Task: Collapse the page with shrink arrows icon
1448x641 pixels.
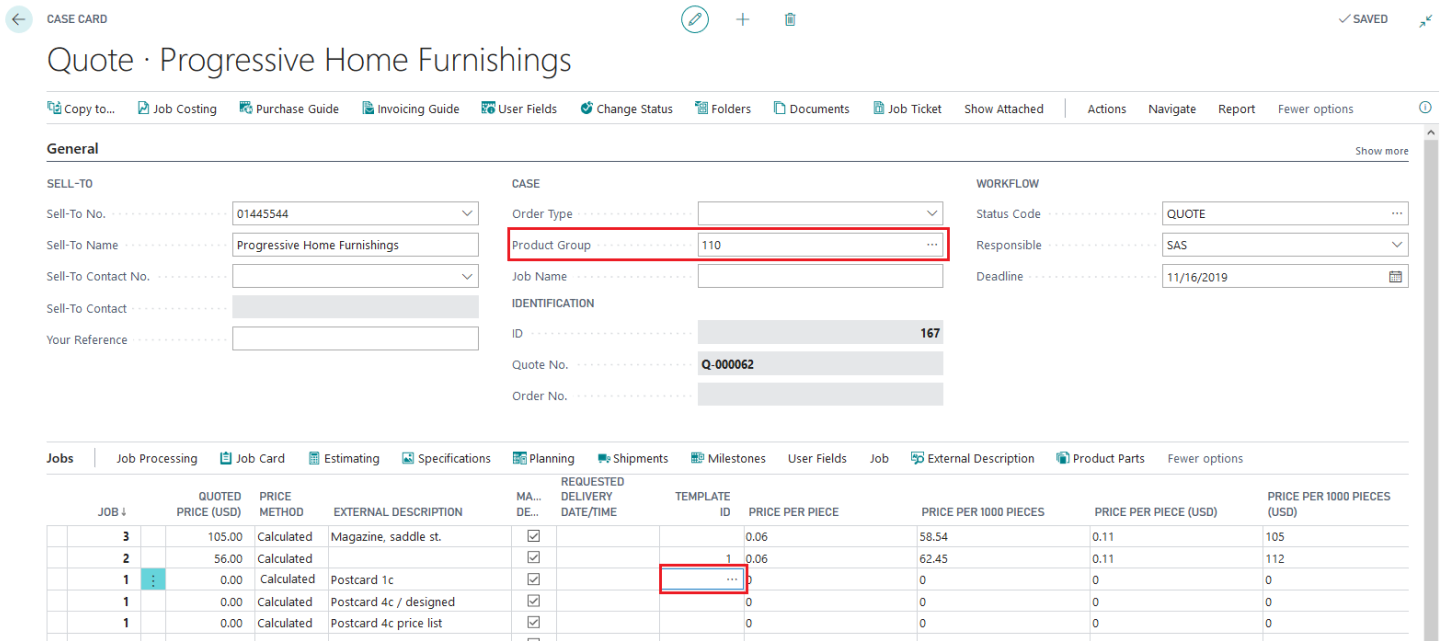Action: click(1426, 20)
